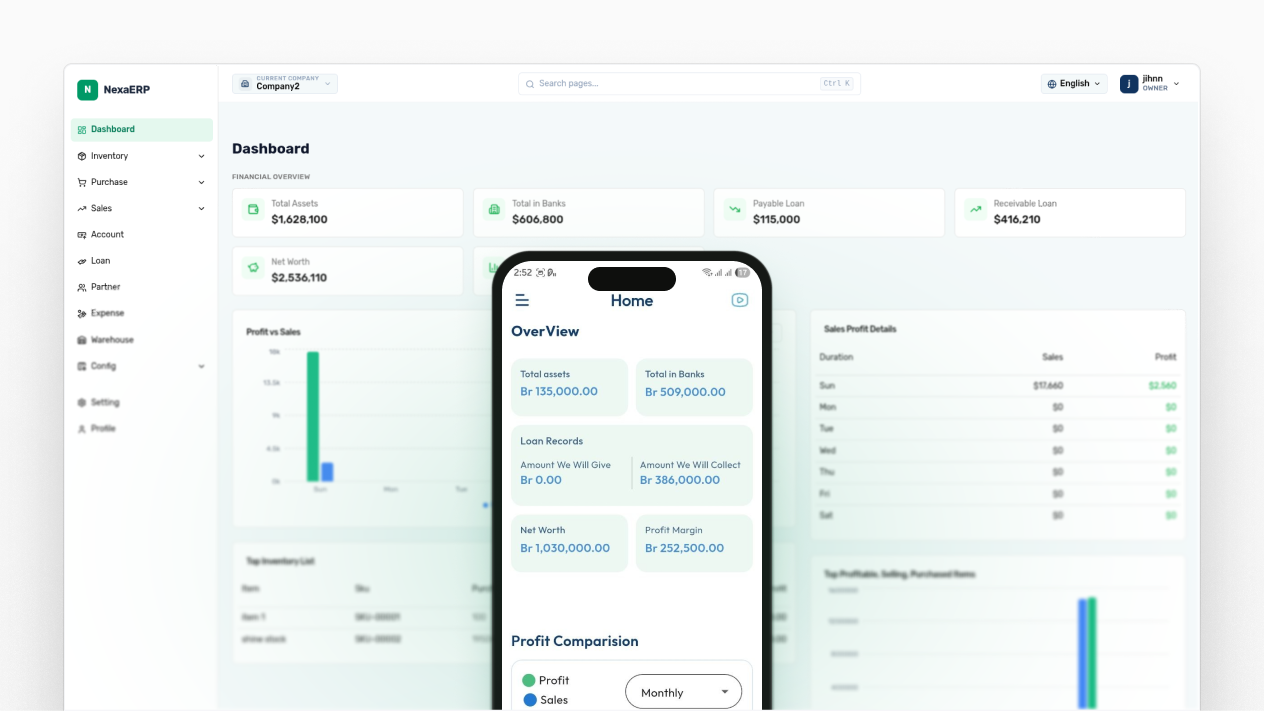Click the Net Worth piggy icon
Image resolution: width=1264 pixels, height=711 pixels.
click(253, 268)
